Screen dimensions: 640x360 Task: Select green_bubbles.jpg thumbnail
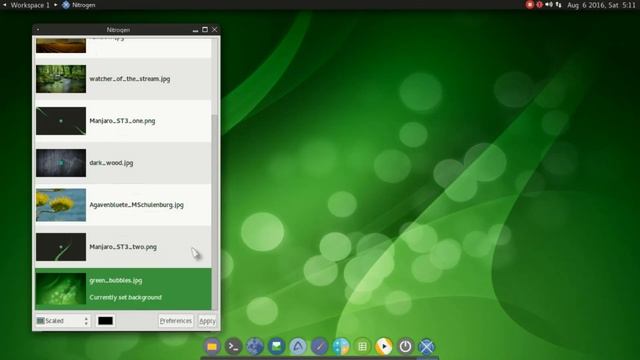[61, 289]
